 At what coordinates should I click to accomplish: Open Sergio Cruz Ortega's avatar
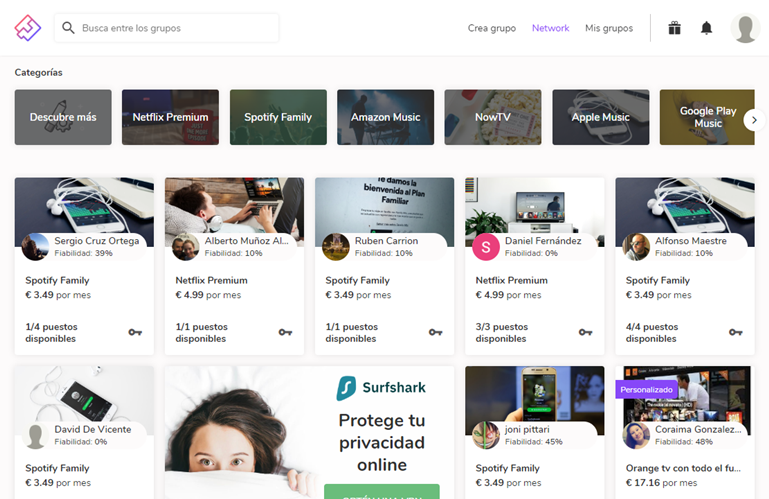tap(35, 247)
